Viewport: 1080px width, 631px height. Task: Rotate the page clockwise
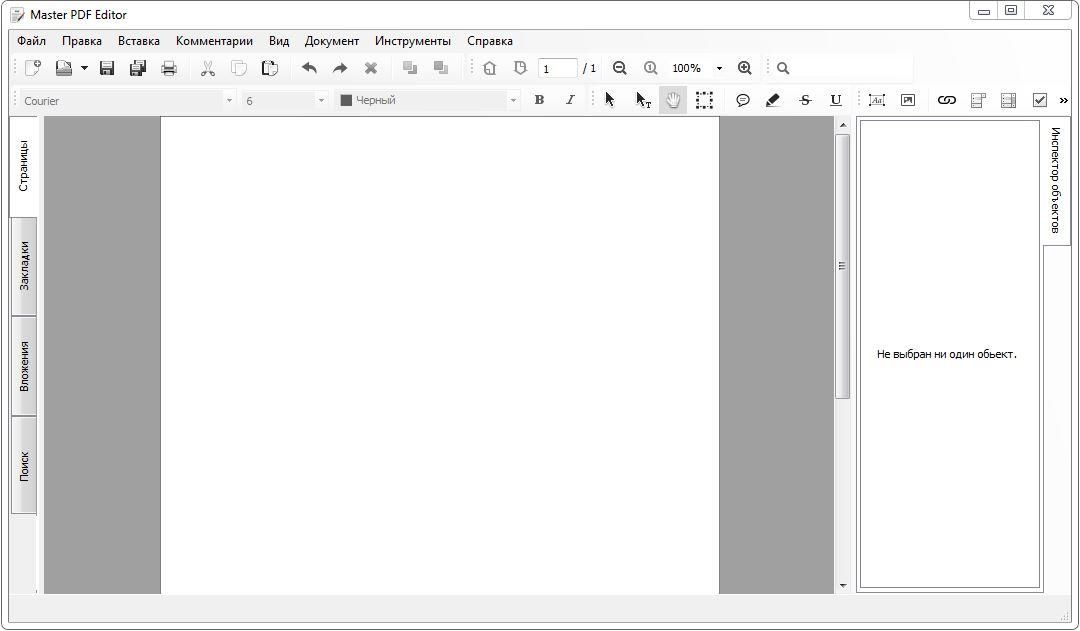pos(520,68)
